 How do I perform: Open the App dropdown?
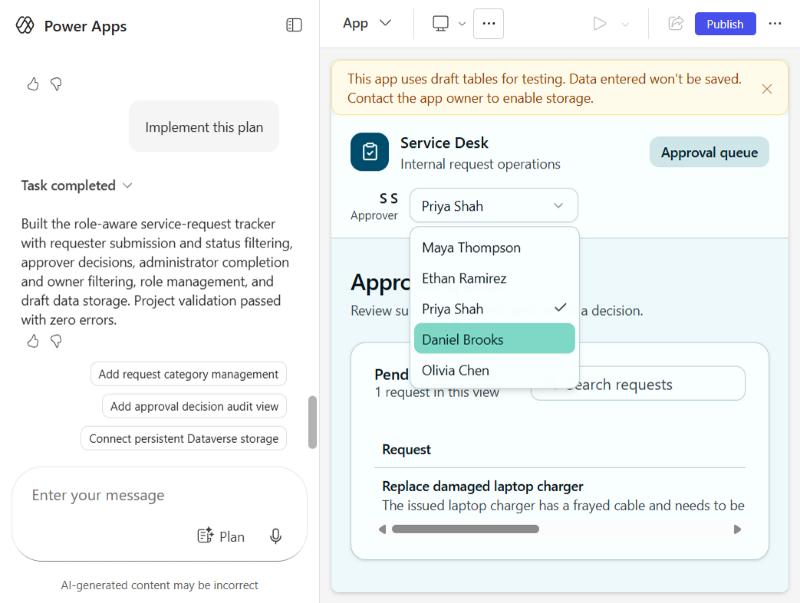[367, 23]
